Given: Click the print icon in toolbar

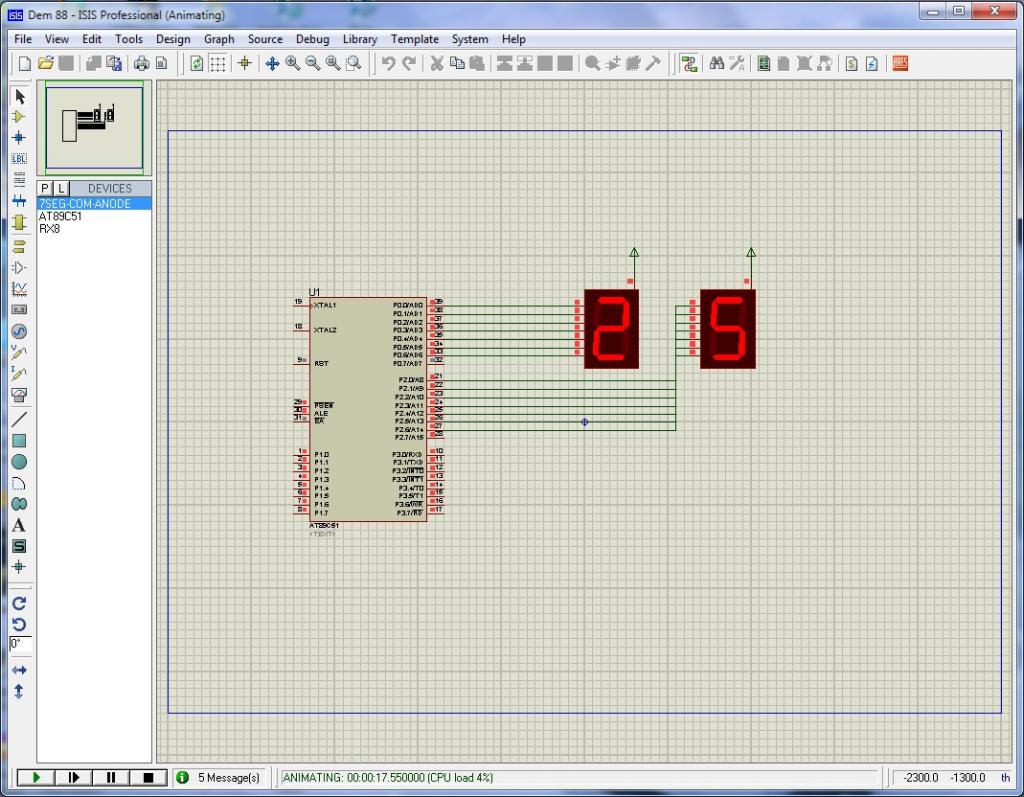Looking at the screenshot, I should 141,63.
